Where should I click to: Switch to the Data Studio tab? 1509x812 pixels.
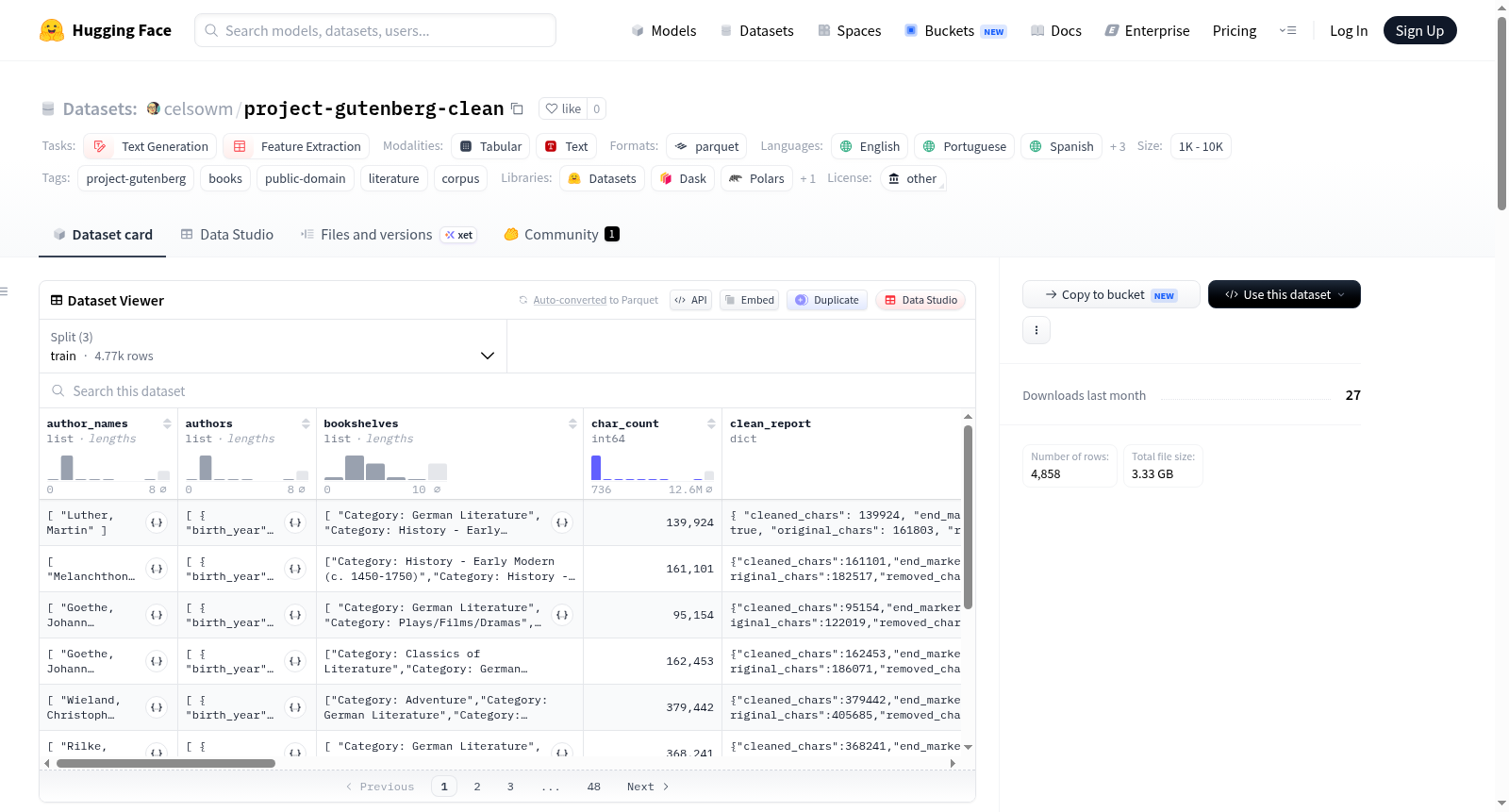click(226, 234)
